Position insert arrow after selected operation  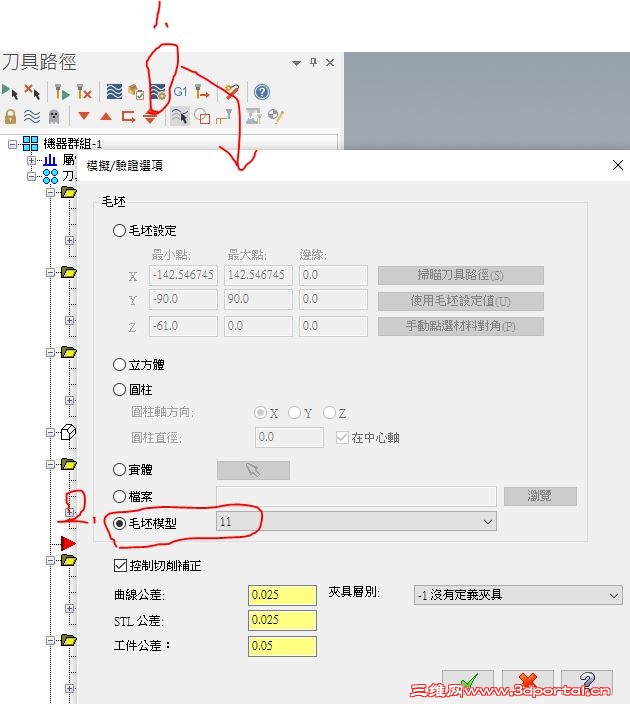click(128, 117)
